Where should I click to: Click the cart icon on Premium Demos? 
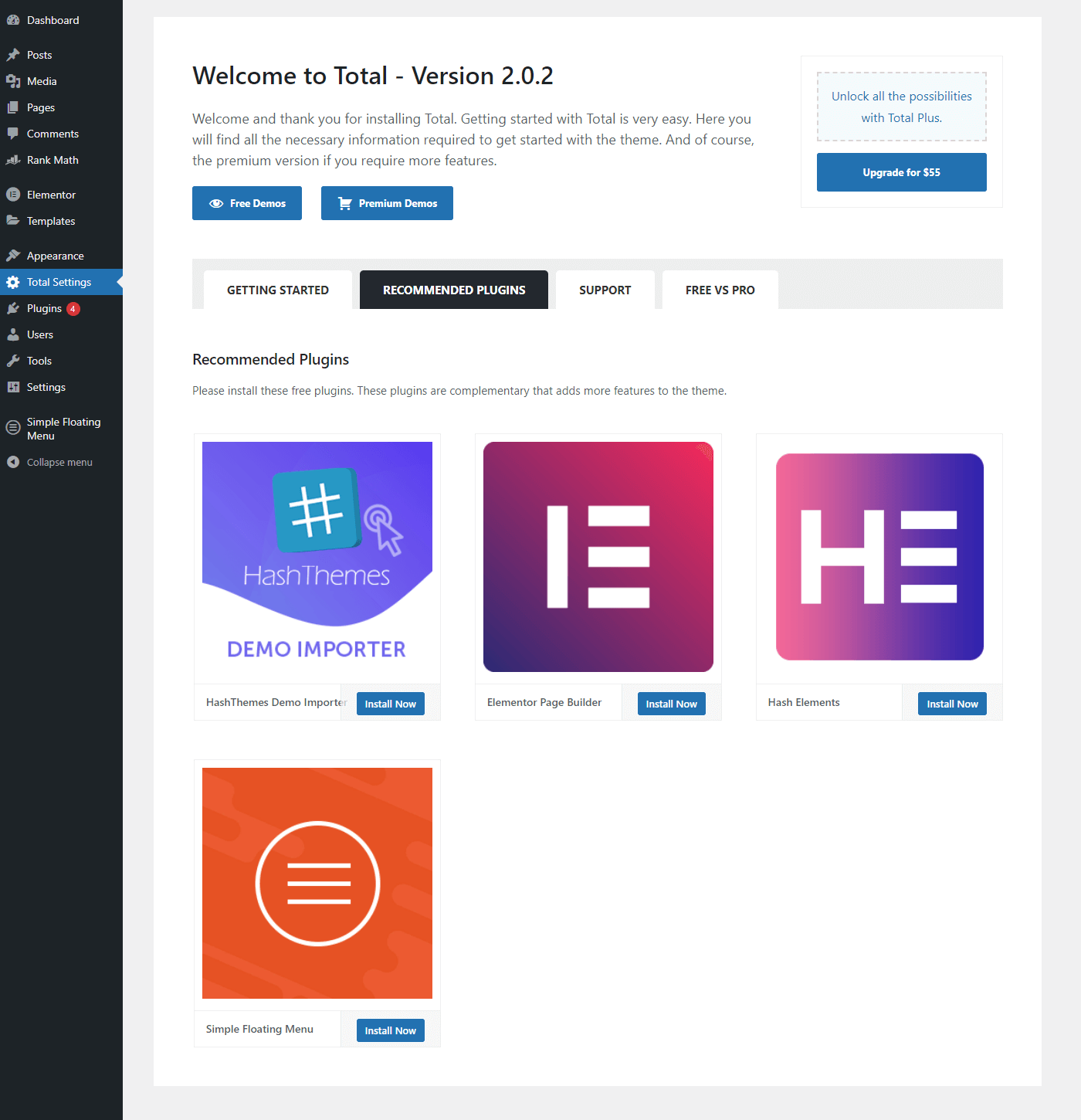[x=345, y=203]
